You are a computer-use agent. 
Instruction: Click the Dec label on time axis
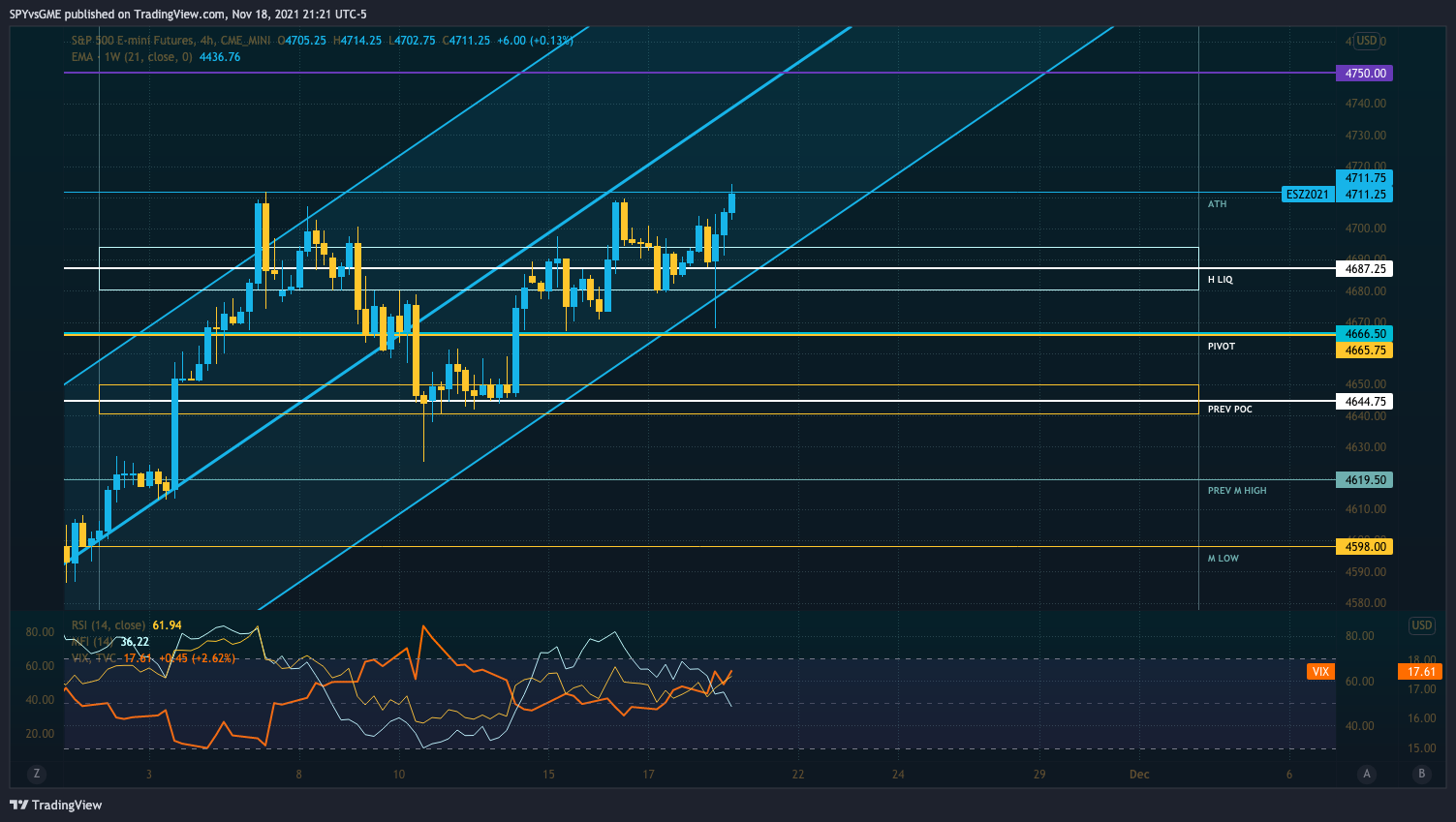point(1139,774)
